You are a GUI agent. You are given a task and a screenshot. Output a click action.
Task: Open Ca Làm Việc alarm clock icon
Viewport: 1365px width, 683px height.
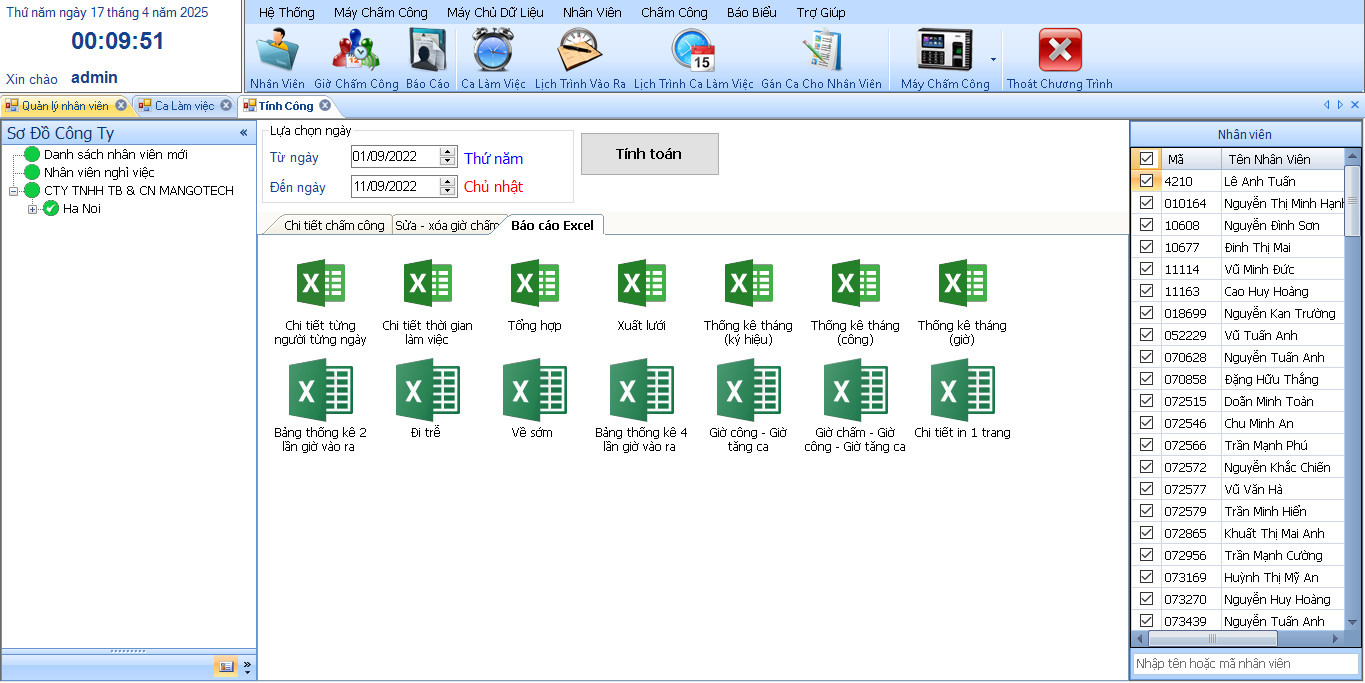493,57
